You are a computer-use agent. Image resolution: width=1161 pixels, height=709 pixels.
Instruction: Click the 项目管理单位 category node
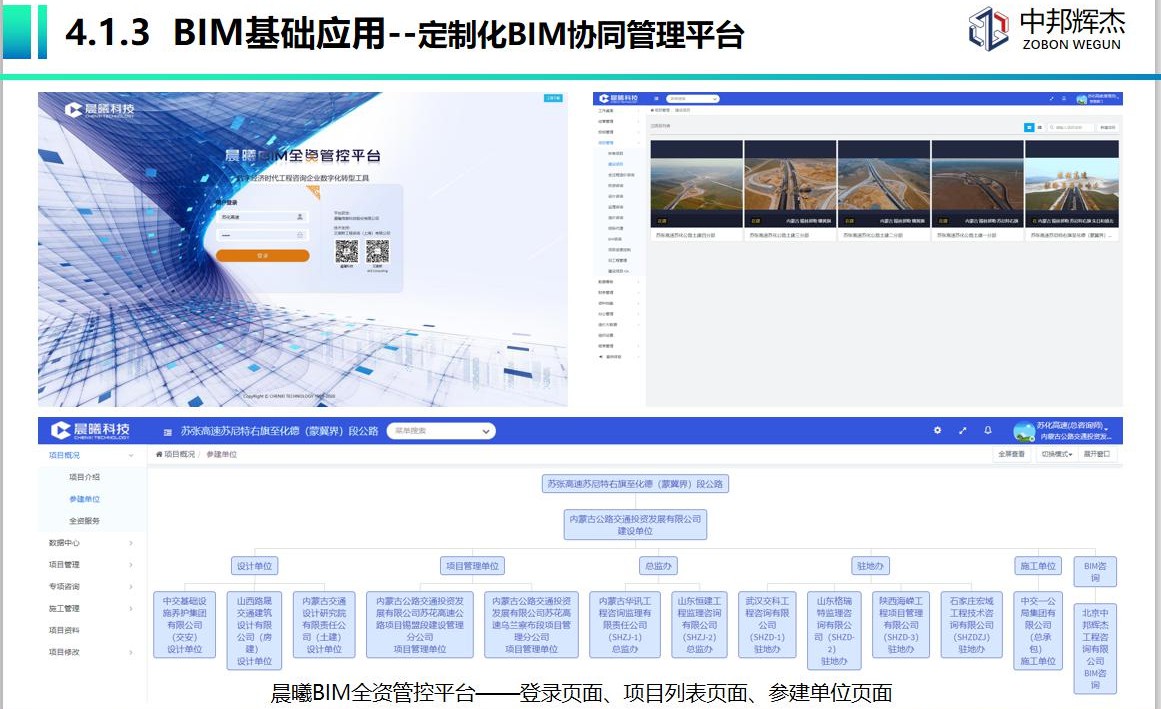point(472,566)
